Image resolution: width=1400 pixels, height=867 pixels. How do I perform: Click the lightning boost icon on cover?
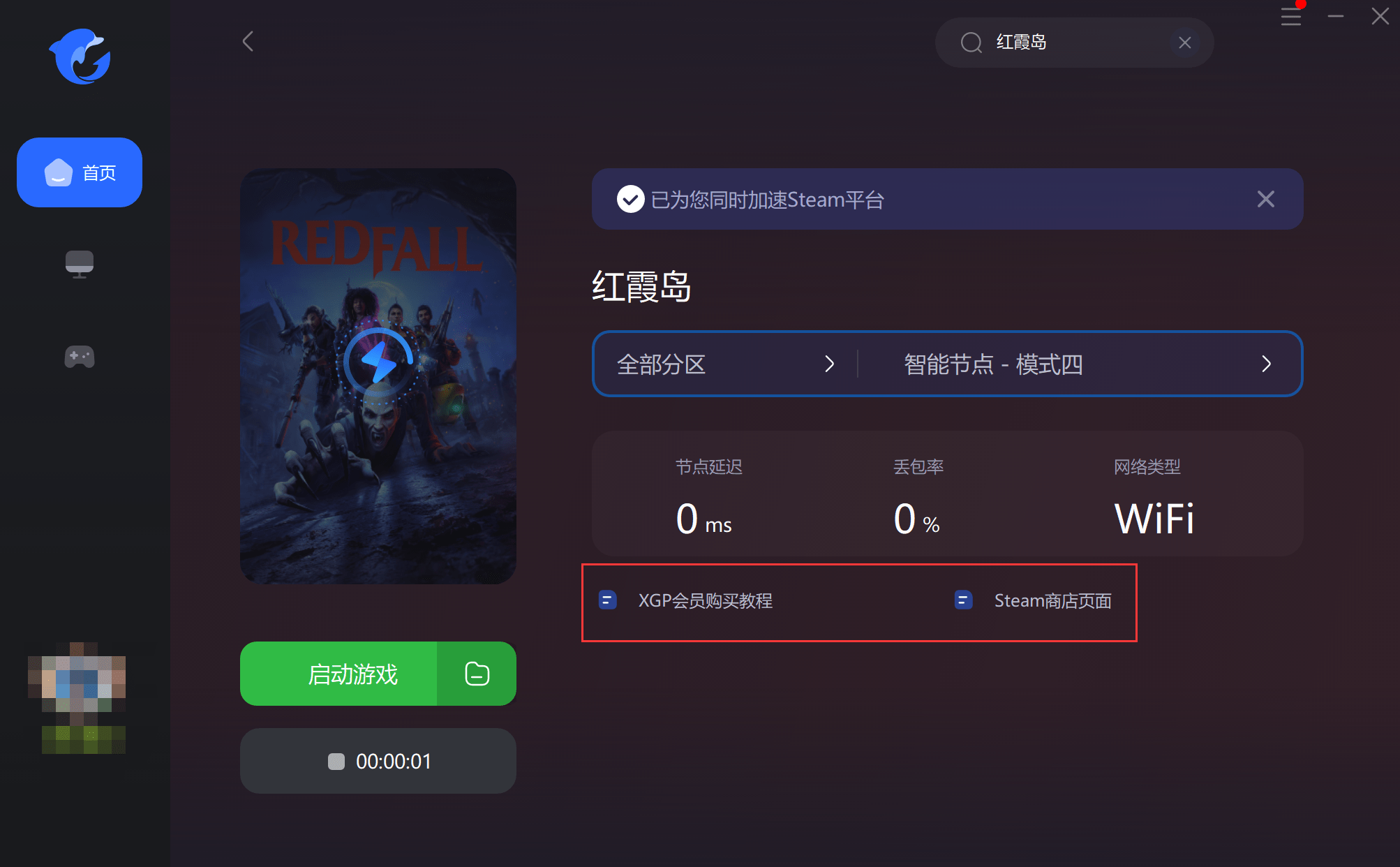point(378,362)
